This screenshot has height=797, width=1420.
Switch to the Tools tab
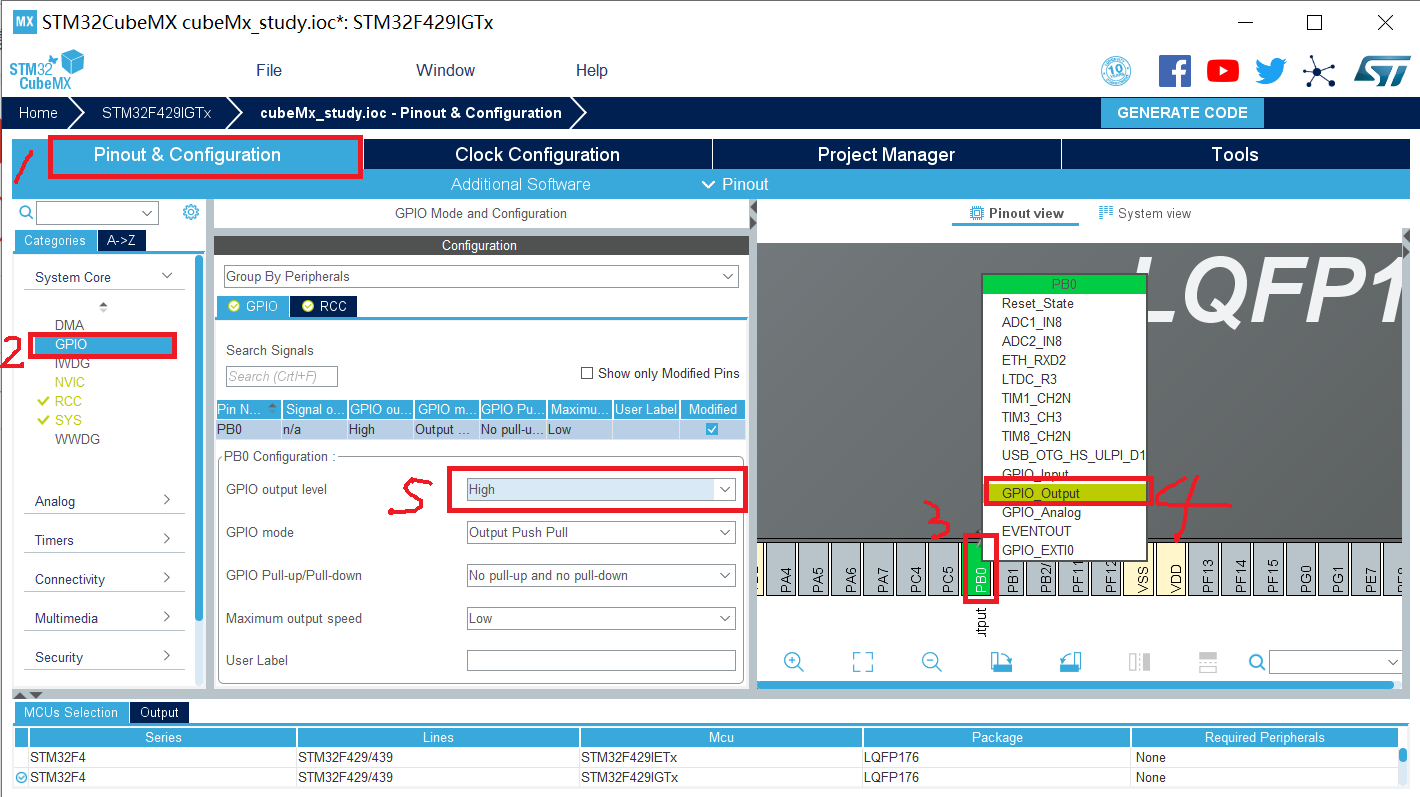point(1235,154)
